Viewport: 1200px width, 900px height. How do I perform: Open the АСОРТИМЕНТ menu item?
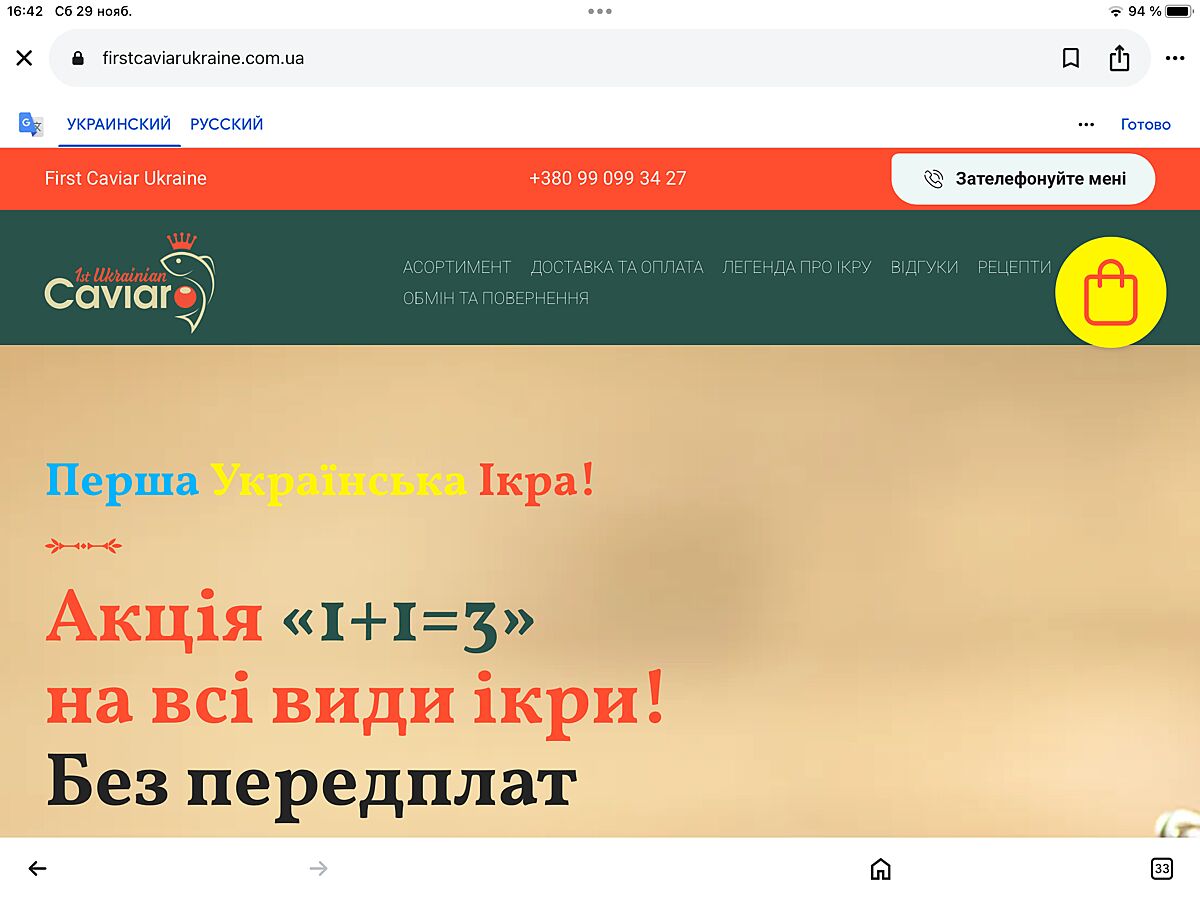(x=457, y=267)
